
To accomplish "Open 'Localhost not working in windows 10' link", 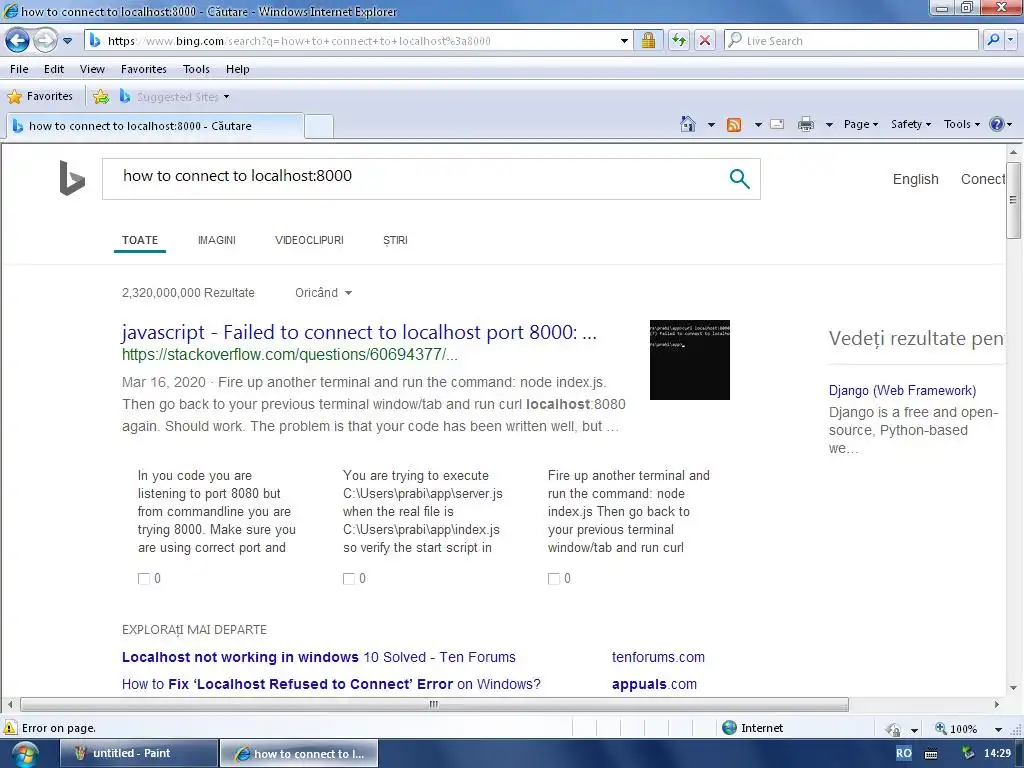I will coord(319,657).
